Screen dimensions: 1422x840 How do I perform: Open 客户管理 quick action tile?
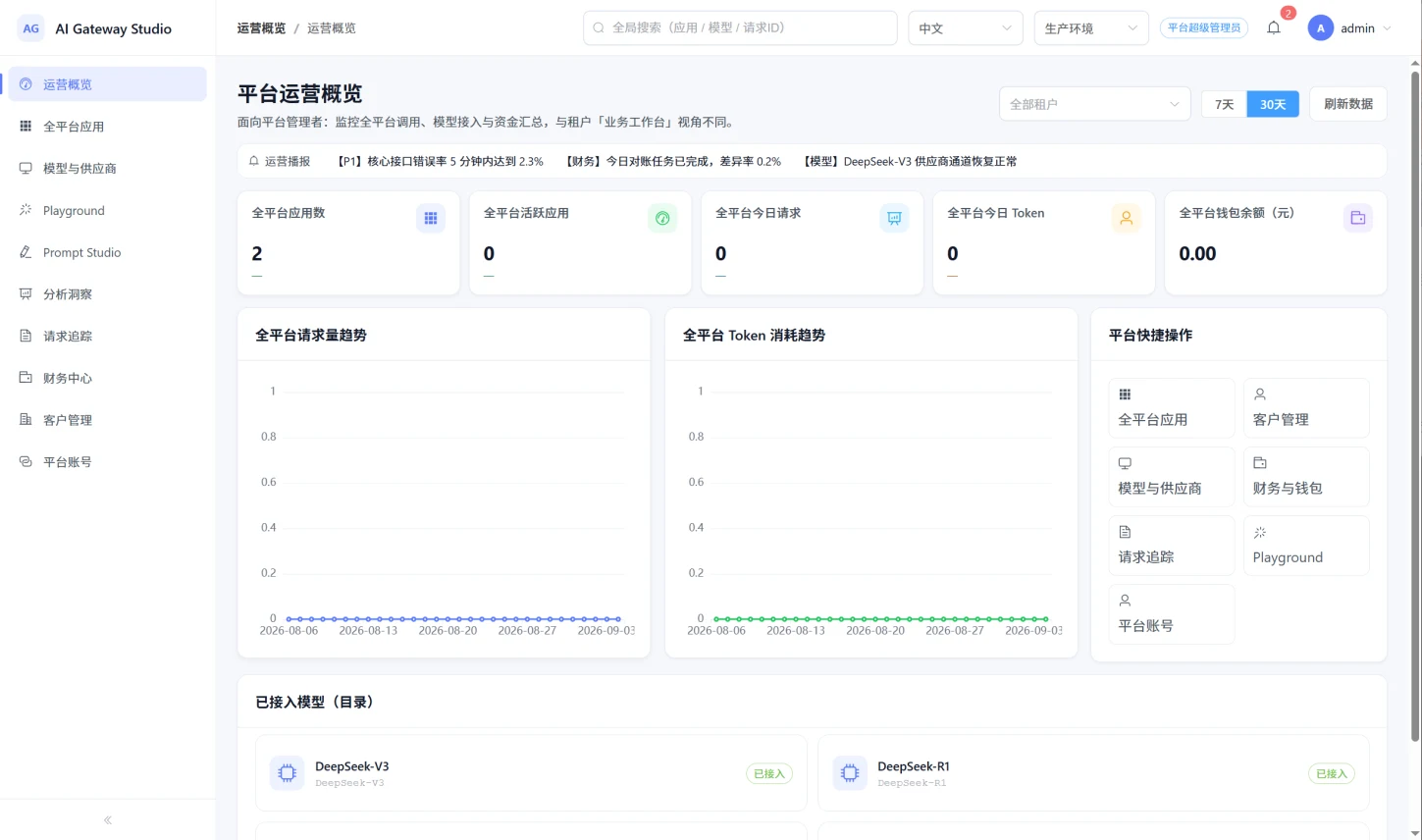(x=1306, y=408)
